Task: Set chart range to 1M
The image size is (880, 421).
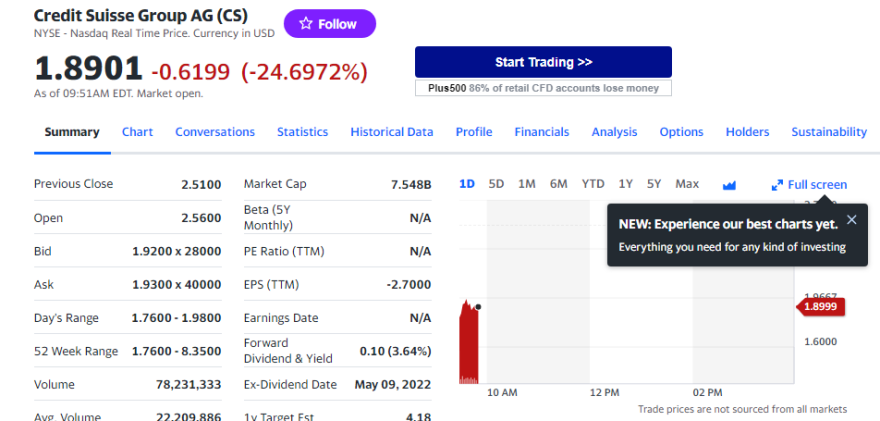Action: pos(527,184)
